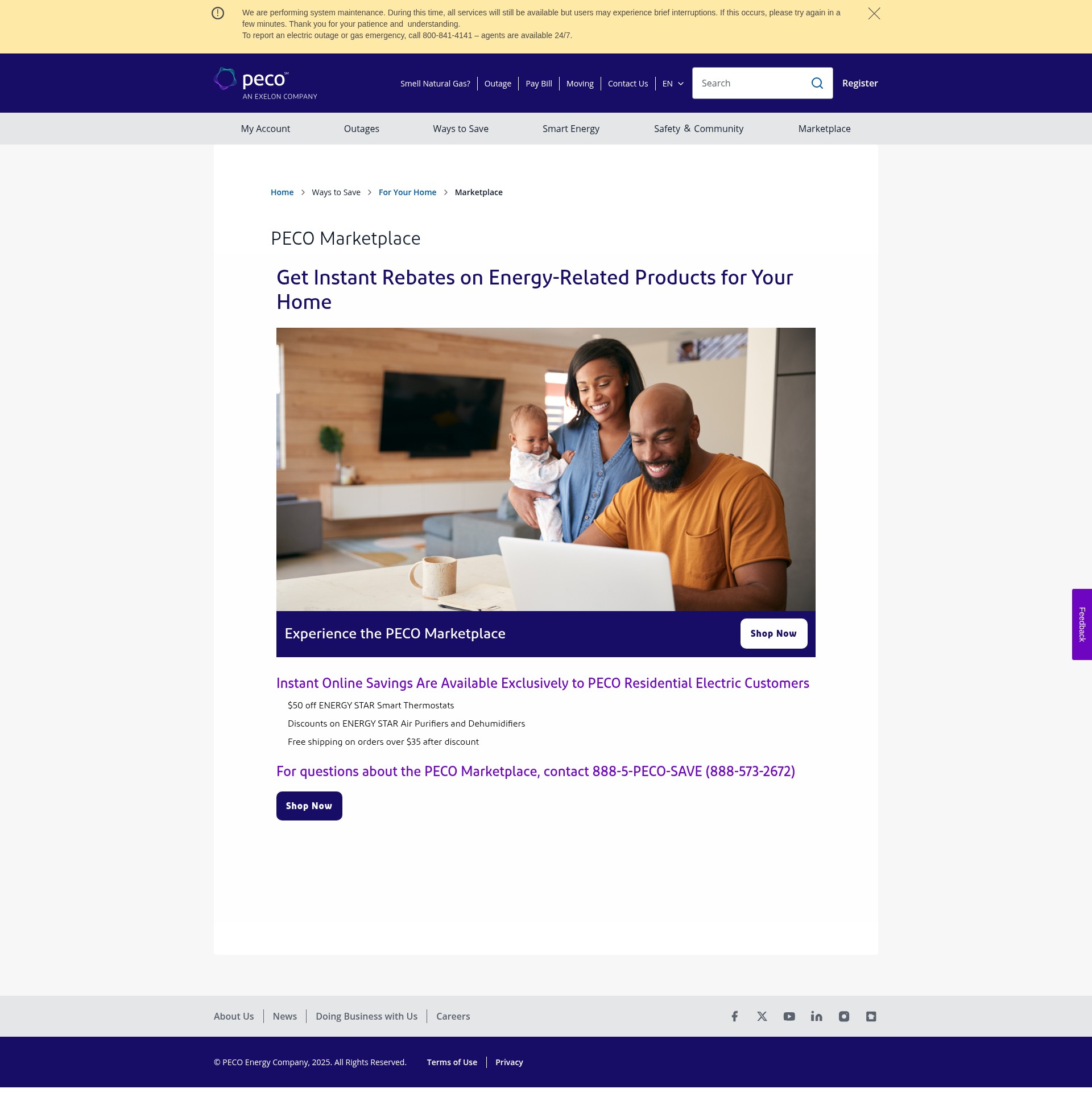Click the copyright PECO Energy Company text
This screenshot has width=1092, height=1101.
(x=310, y=1062)
